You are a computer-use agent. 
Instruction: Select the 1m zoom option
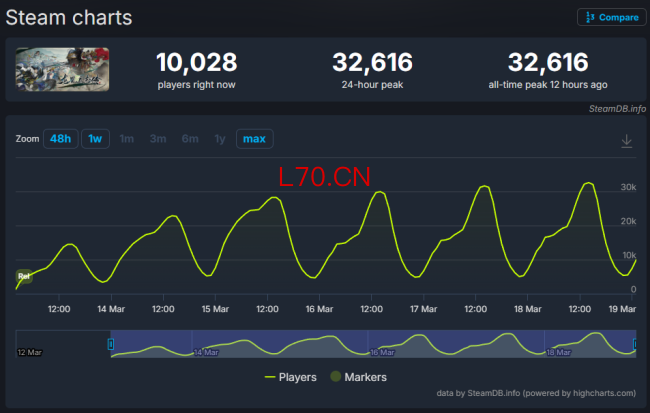(126, 138)
